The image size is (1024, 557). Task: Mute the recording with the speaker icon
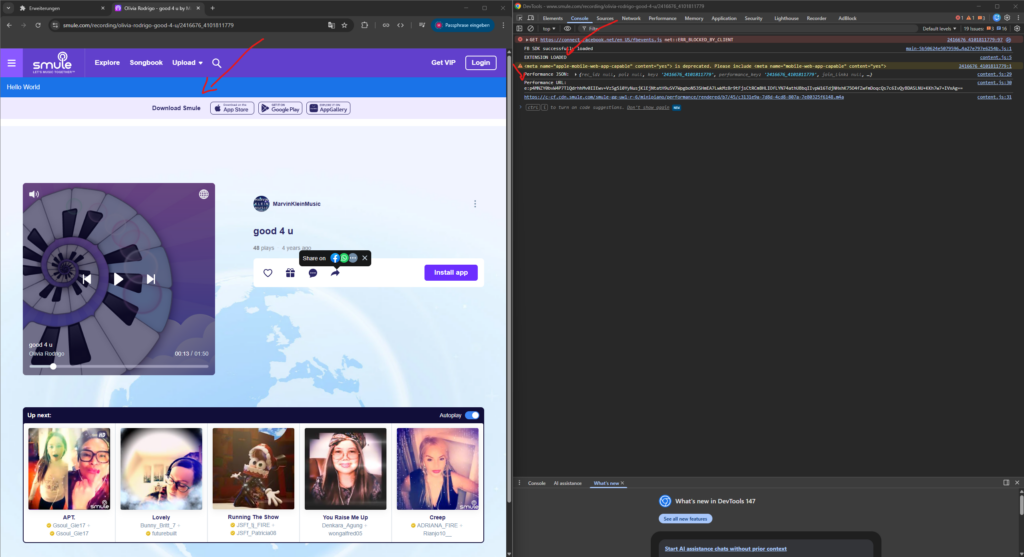(33, 194)
